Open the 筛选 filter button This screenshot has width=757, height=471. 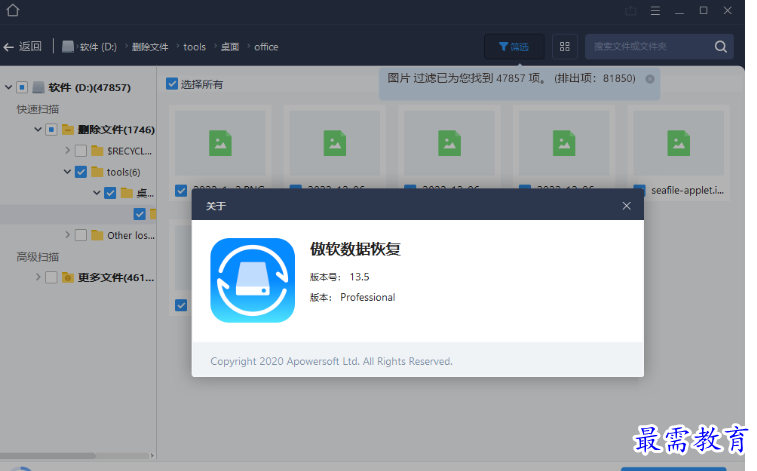point(514,47)
